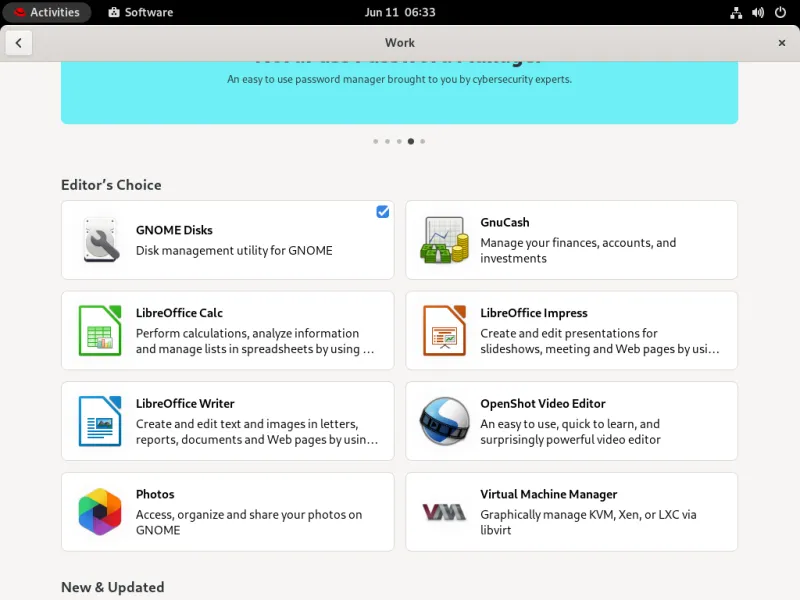Select the GnuCash app icon
The height and width of the screenshot is (600, 800).
coord(441,239)
